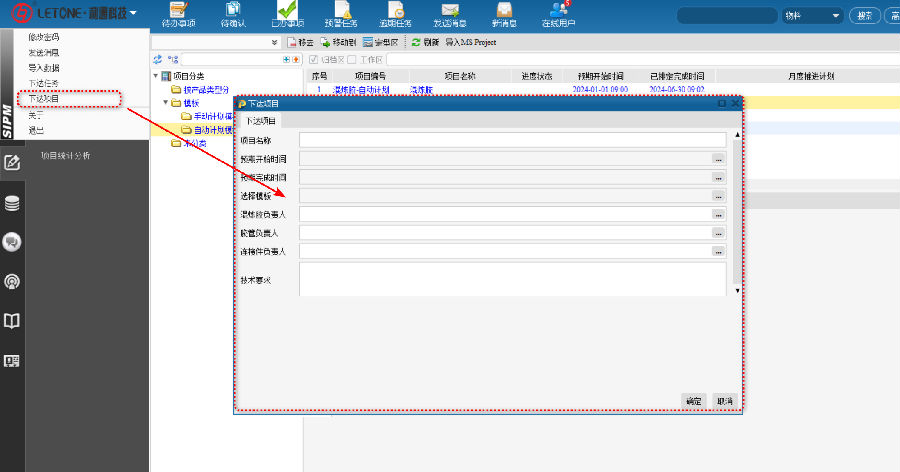Collapse the 模板 folder node

165,102
